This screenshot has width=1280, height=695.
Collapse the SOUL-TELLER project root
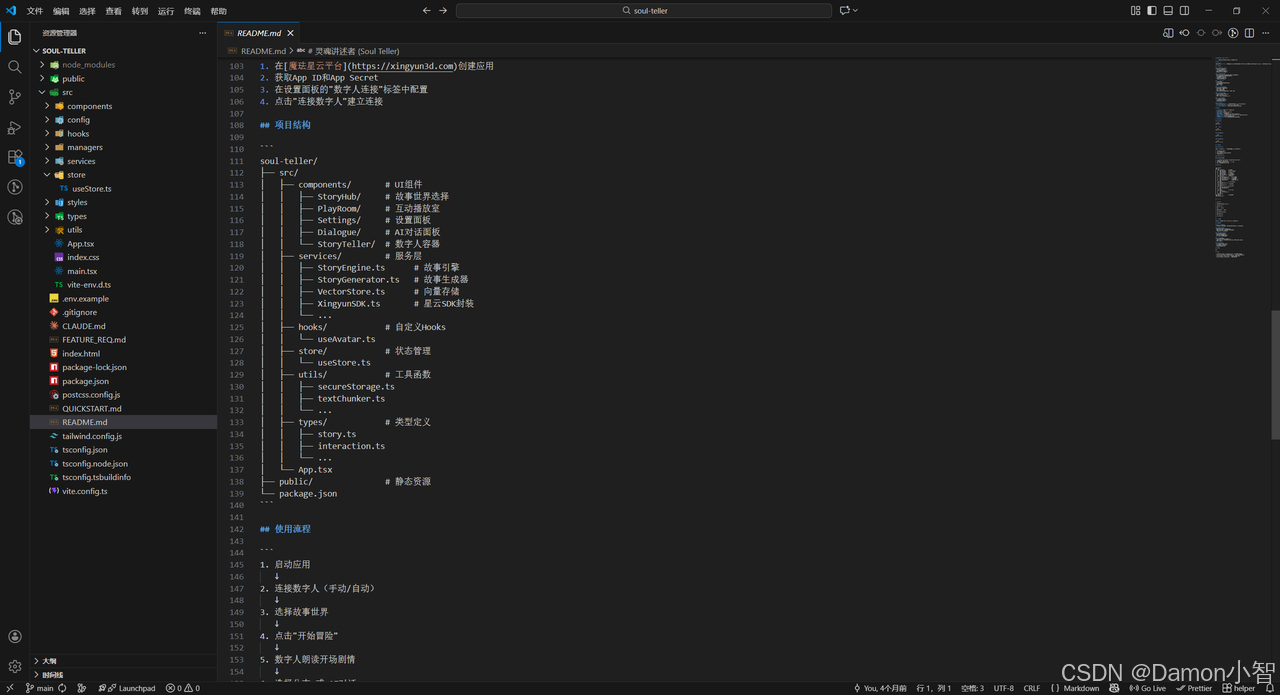click(124, 50)
